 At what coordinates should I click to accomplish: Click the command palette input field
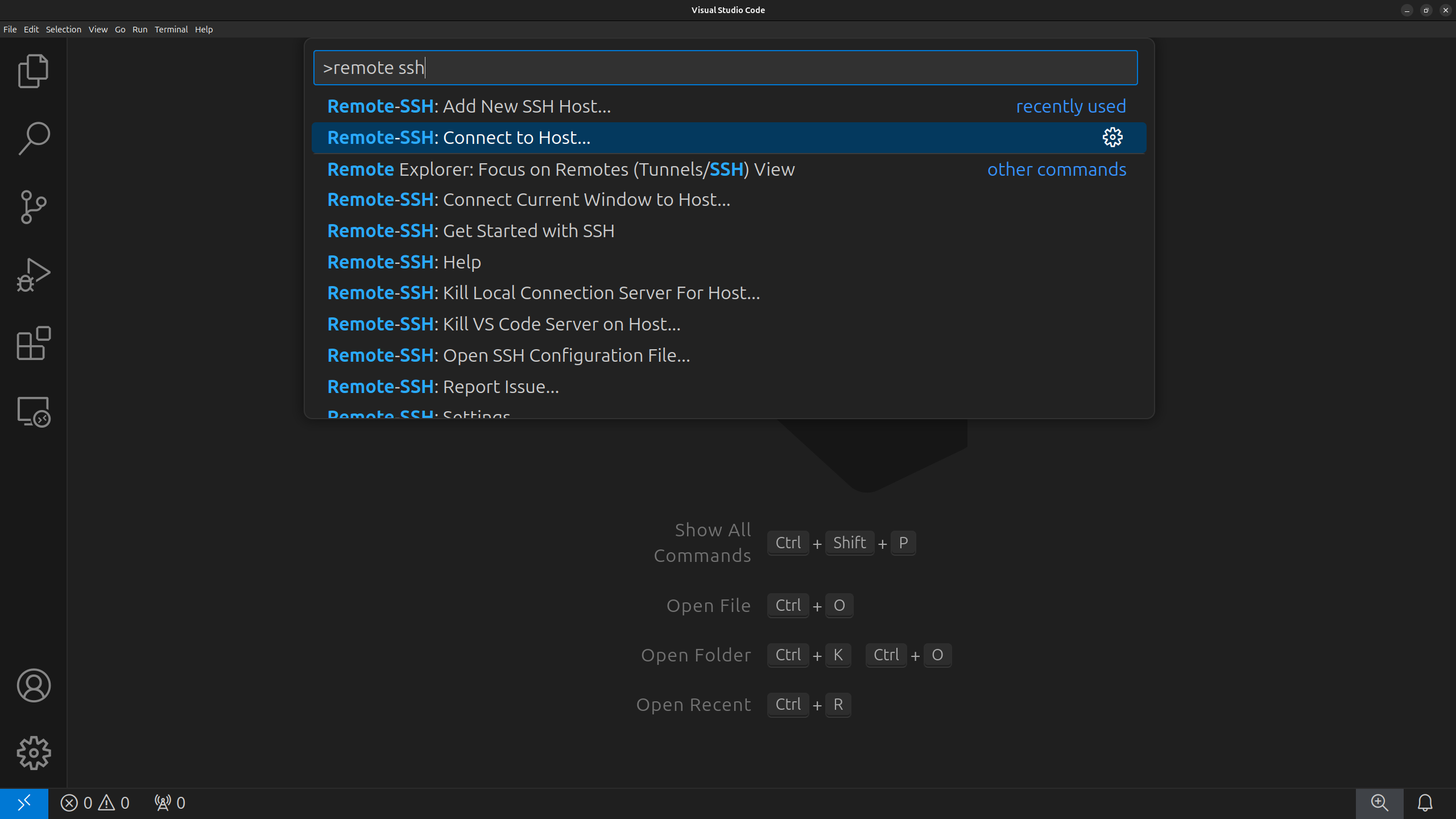(x=725, y=68)
